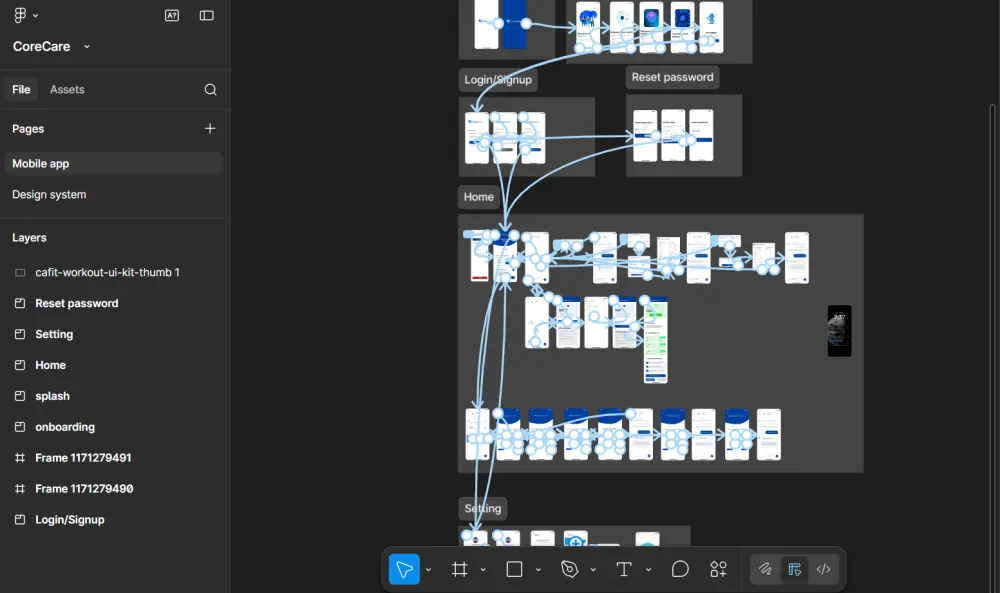Open the Text tool options dropdown
Screen dimensions: 1000x593
point(648,569)
